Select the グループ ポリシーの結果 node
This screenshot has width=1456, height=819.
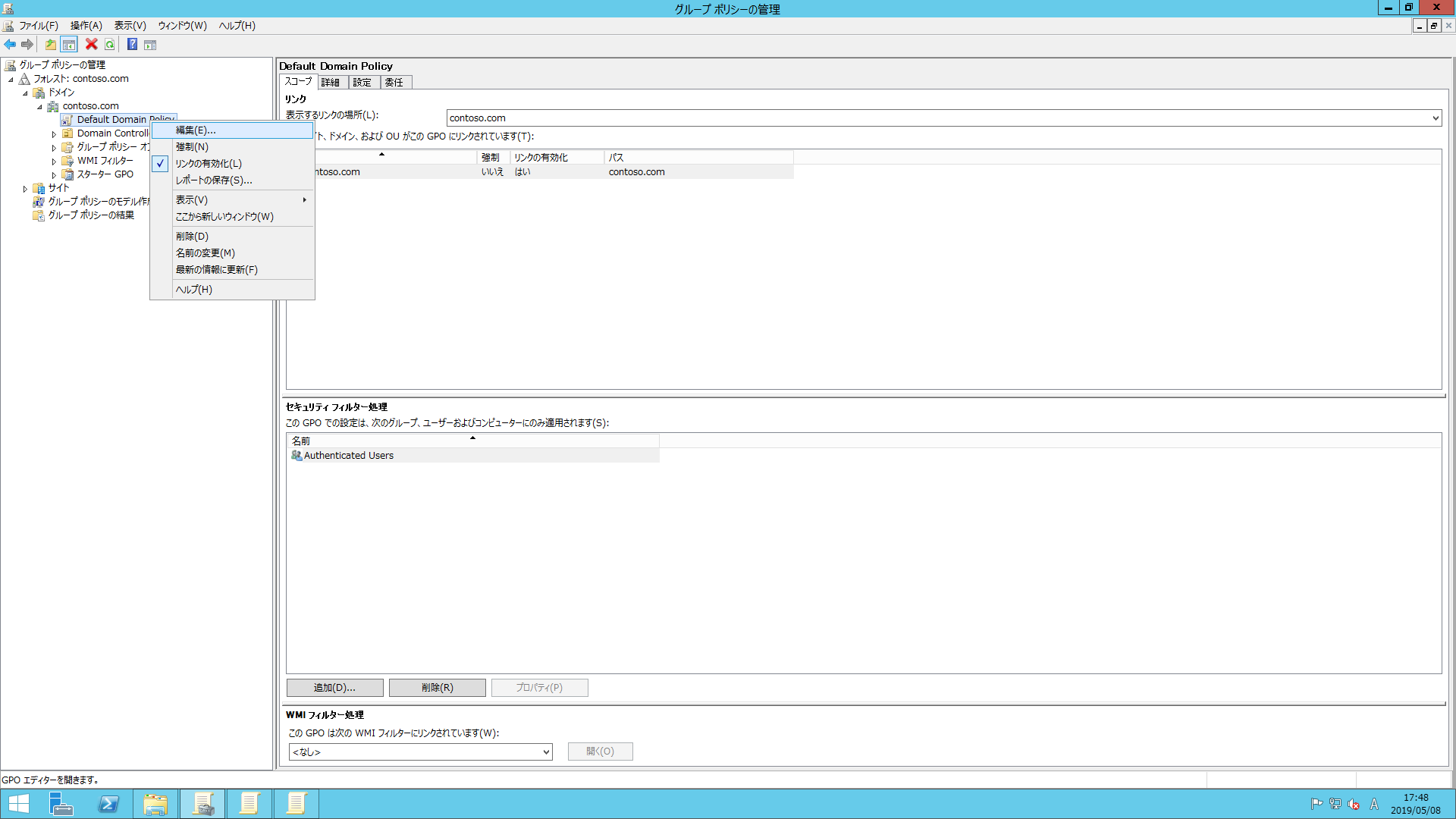click(91, 215)
